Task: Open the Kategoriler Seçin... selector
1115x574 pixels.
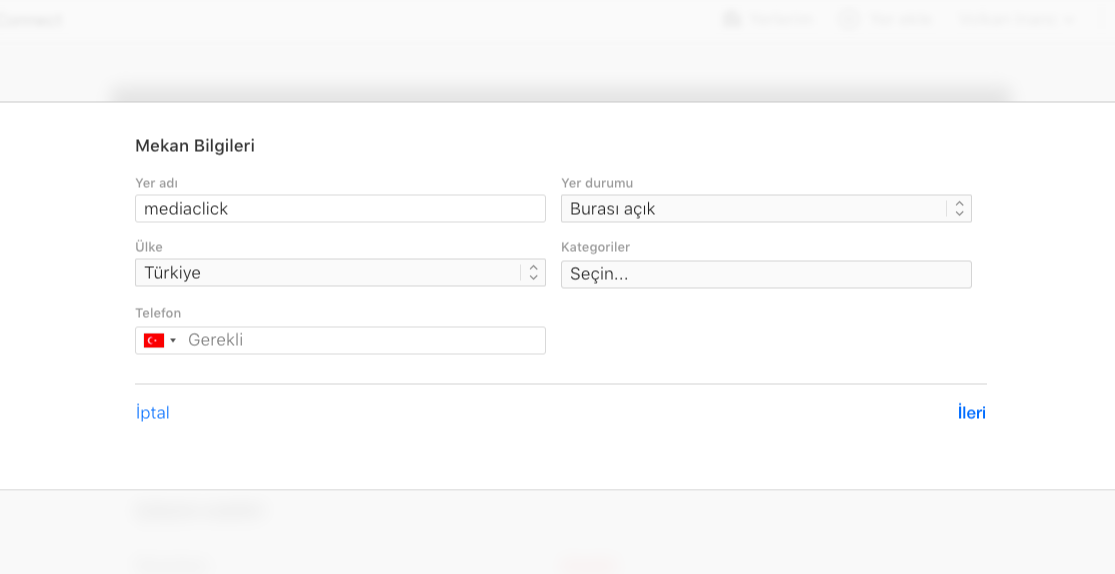Action: coord(766,274)
